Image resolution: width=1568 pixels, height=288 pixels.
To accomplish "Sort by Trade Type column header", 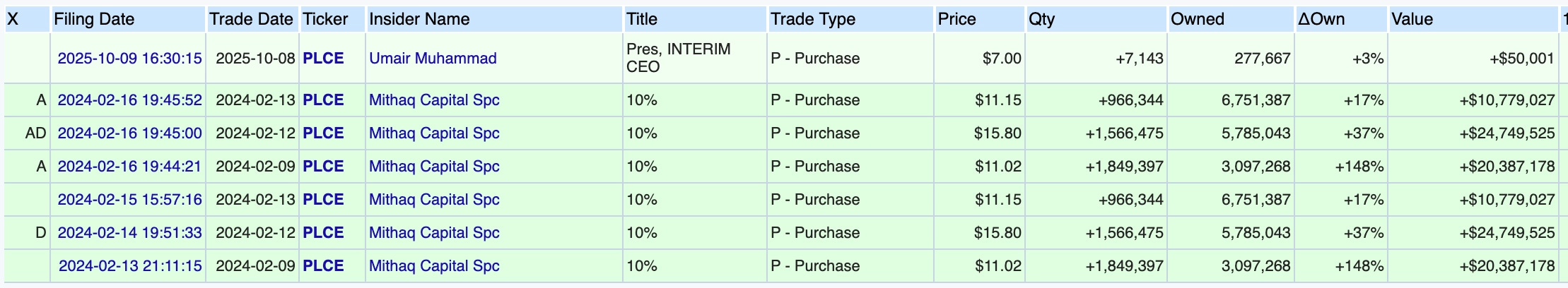I will point(813,19).
